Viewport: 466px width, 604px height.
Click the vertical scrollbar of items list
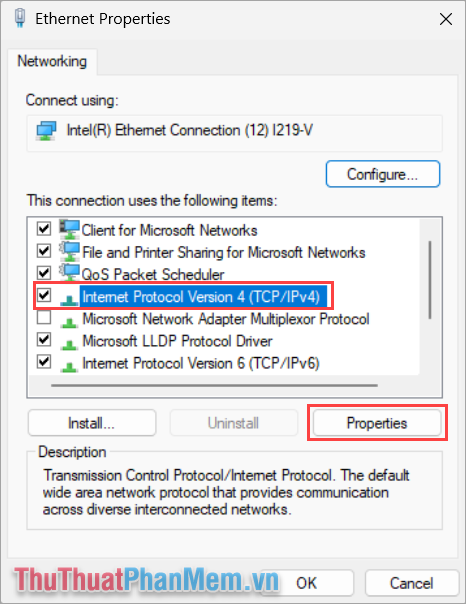point(430,280)
